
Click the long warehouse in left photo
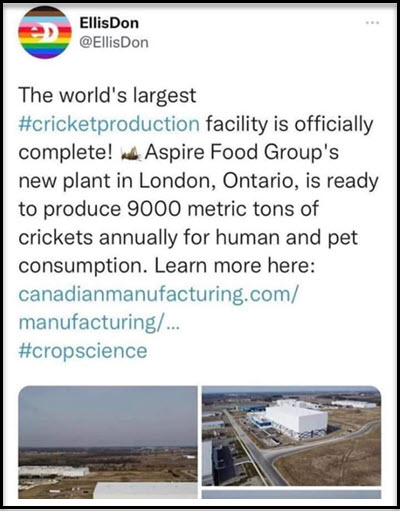54,471
